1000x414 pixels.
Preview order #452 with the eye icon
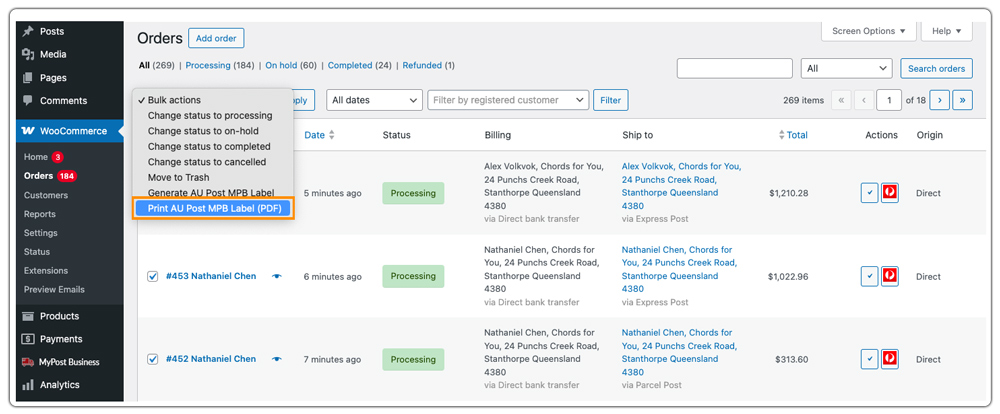(x=277, y=359)
